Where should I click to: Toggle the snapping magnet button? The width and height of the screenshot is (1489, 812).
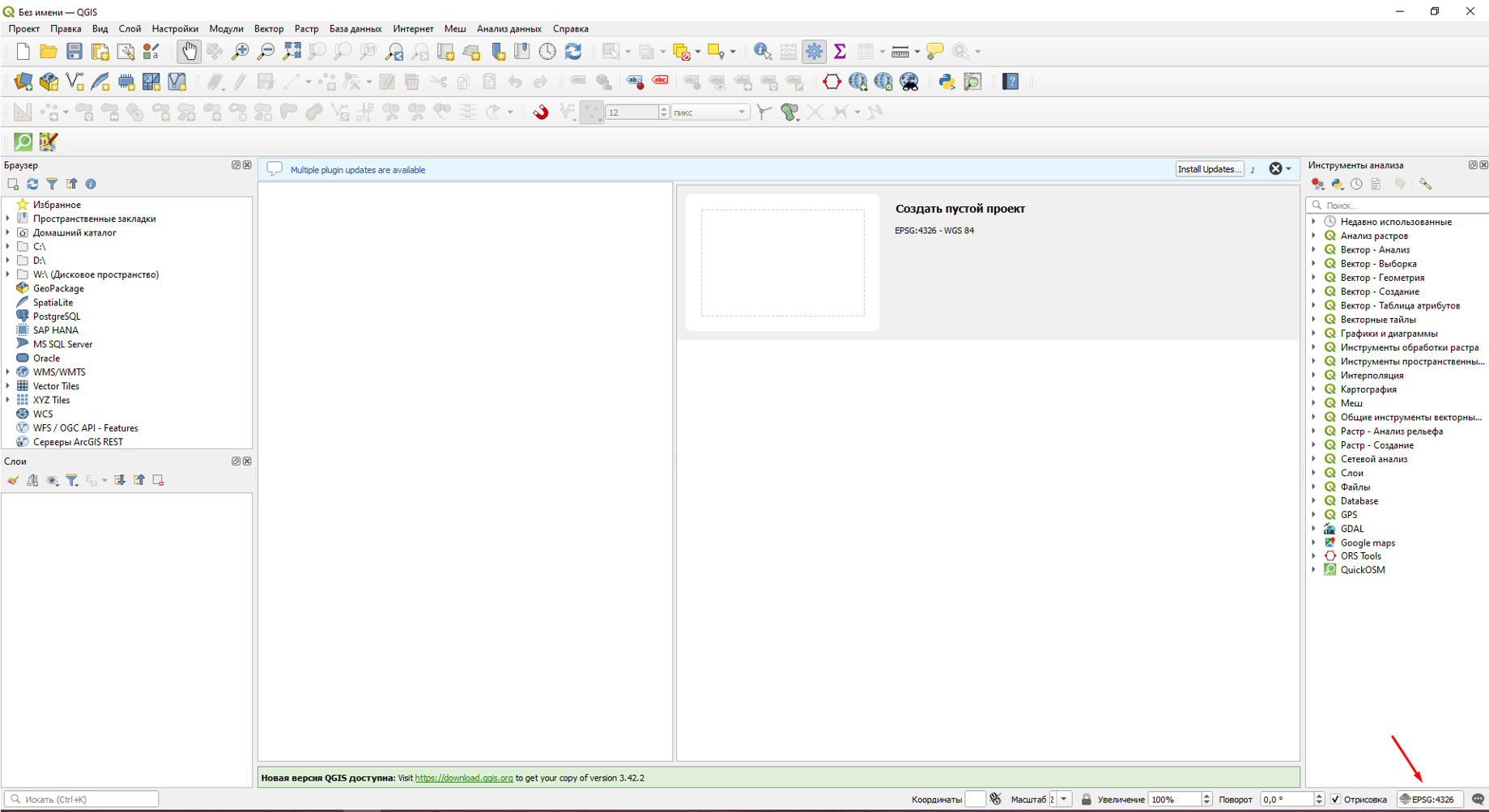[x=541, y=112]
